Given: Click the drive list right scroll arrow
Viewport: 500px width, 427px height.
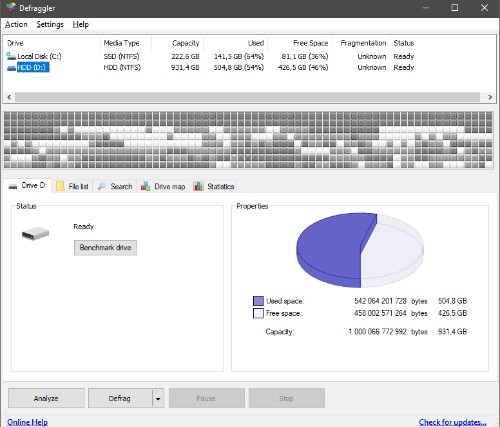Looking at the screenshot, I should coord(490,97).
